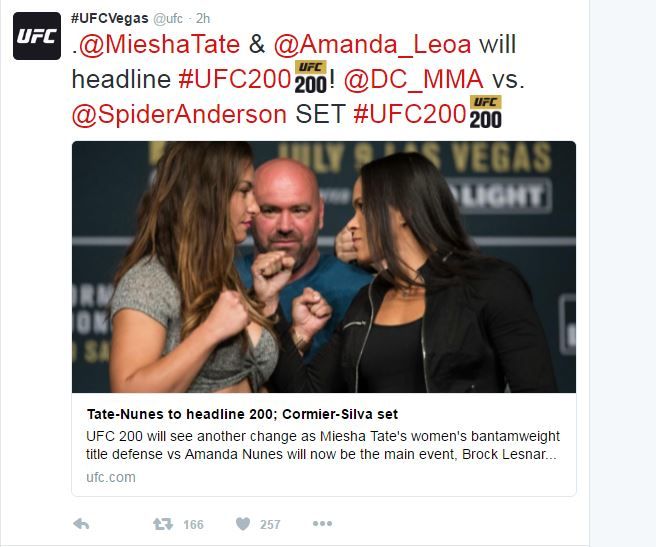The height and width of the screenshot is (547, 656).
Task: Click the 257 likes count
Action: pos(270,524)
